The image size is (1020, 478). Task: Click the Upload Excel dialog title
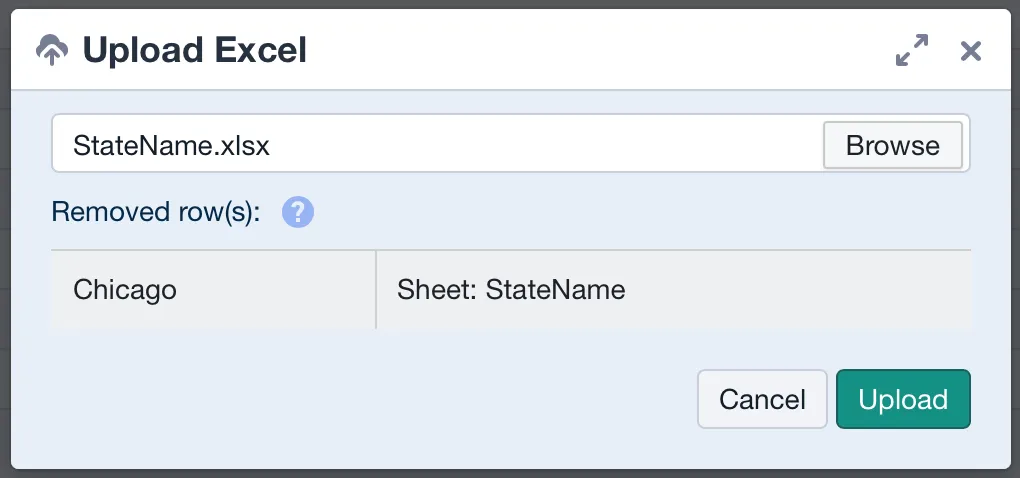tap(195, 50)
